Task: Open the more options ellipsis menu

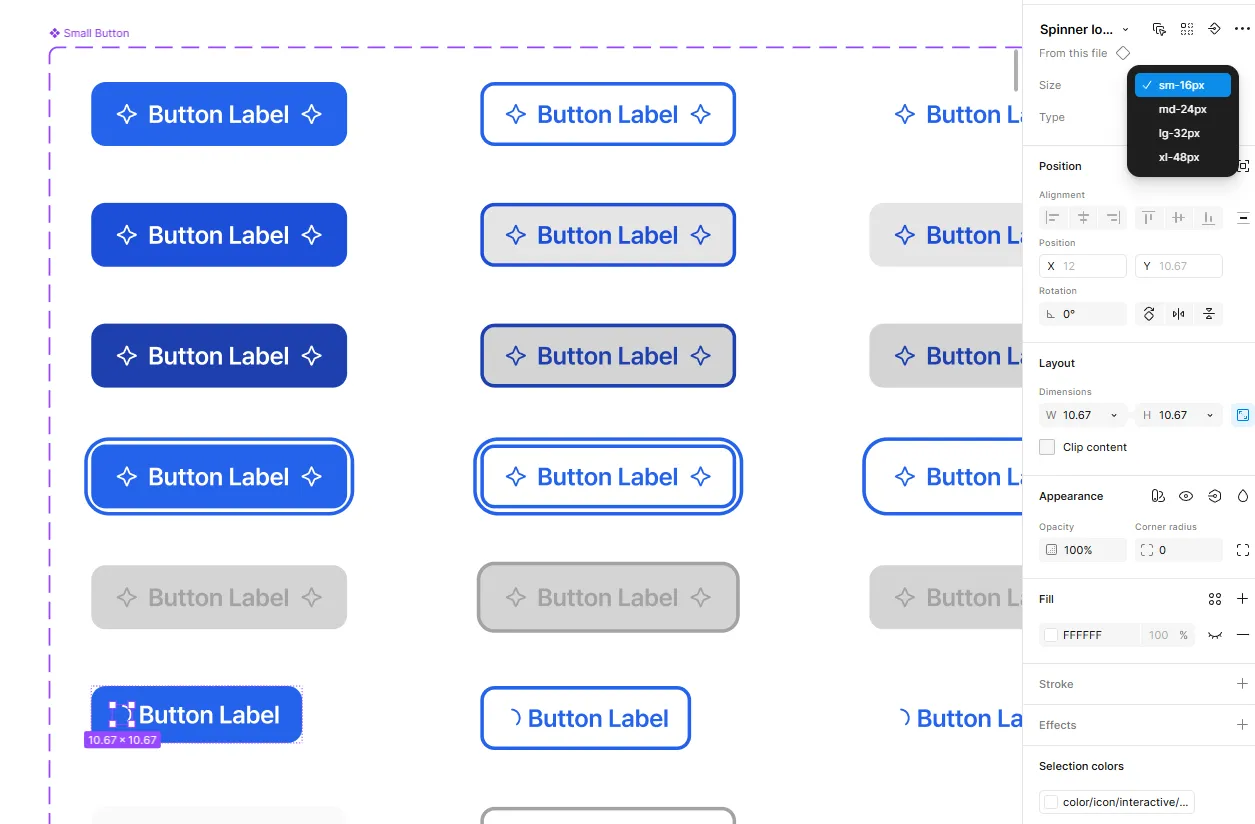Action: 1242,29
